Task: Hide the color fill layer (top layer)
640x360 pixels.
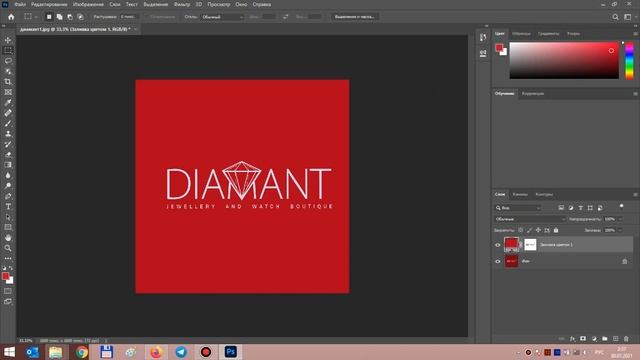Action: click(x=498, y=245)
